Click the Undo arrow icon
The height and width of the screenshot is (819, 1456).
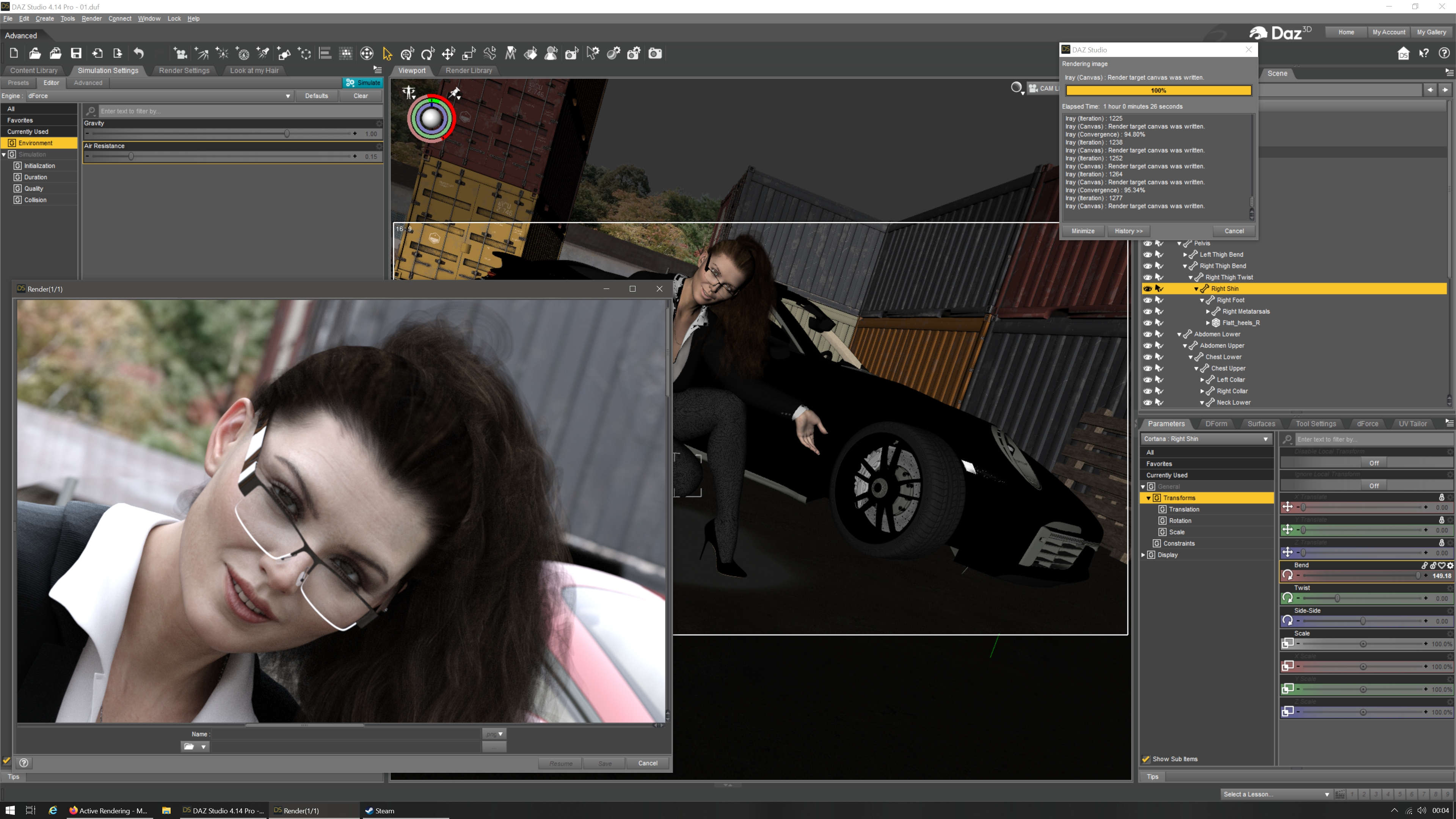[x=139, y=53]
